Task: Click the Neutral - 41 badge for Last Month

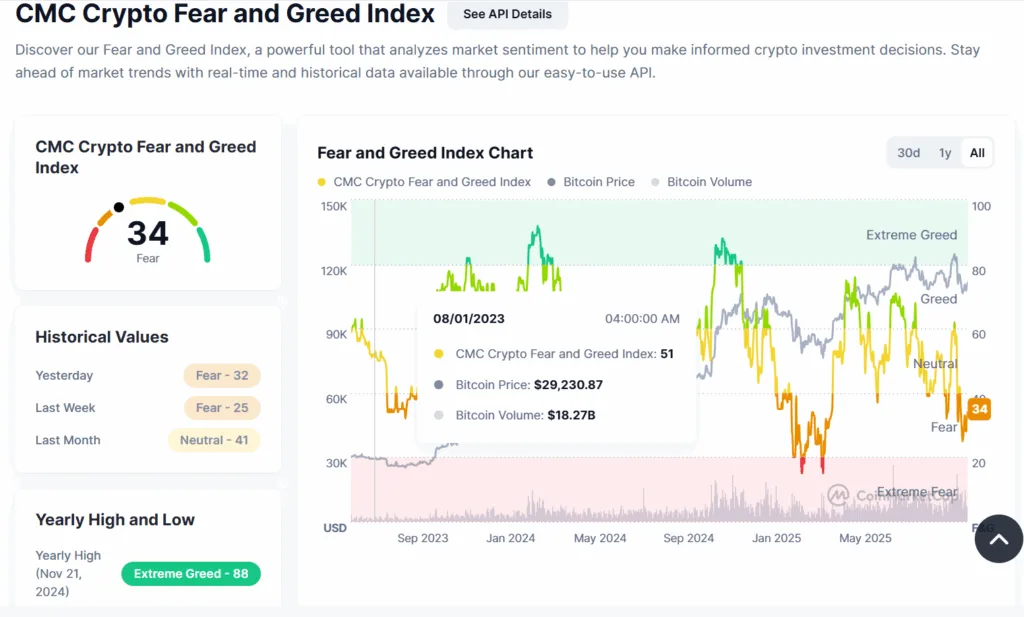Action: (214, 440)
